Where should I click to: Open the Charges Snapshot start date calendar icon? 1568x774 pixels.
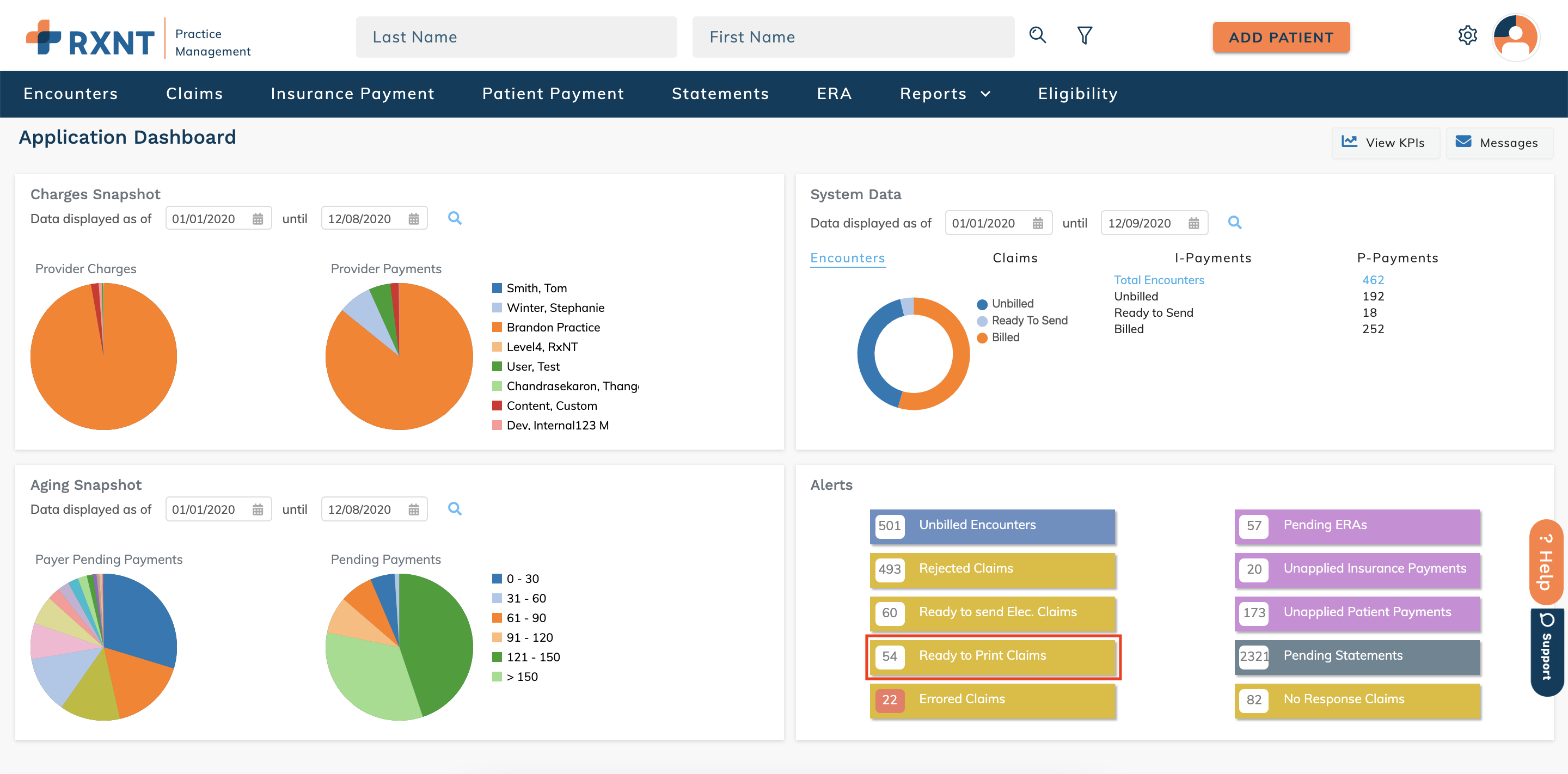pyautogui.click(x=258, y=219)
